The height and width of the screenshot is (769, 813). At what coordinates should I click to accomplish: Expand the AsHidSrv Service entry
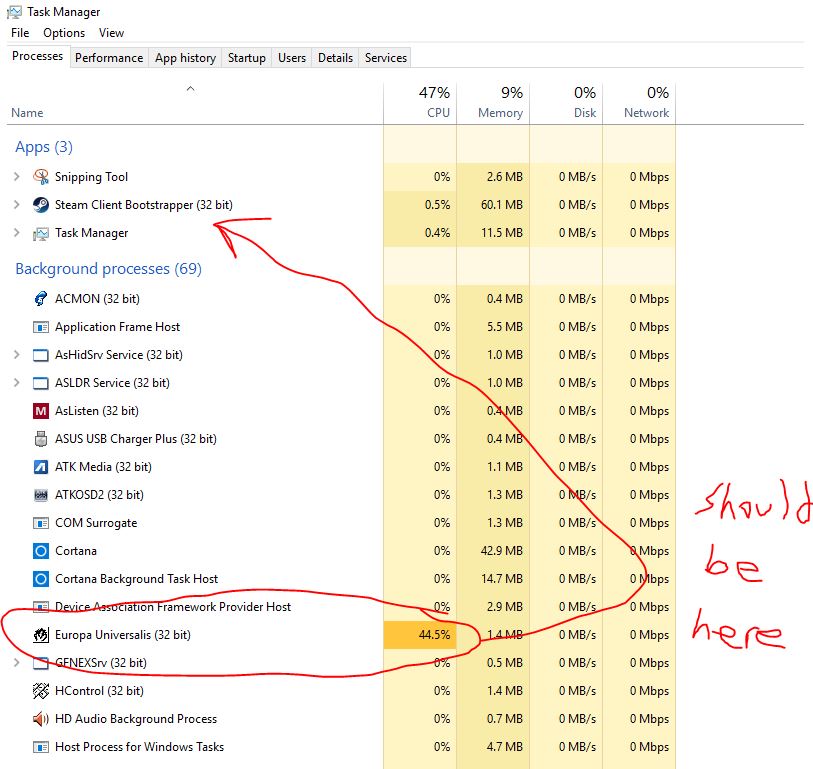[x=17, y=355]
